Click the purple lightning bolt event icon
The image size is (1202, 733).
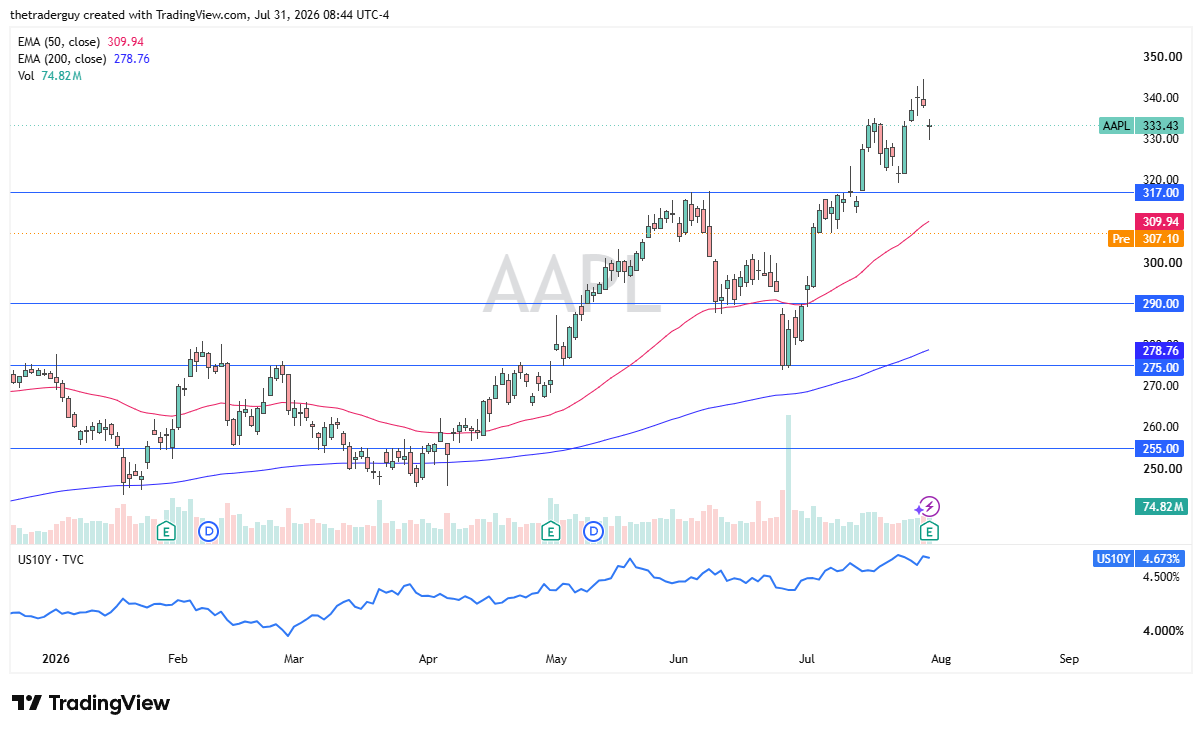930,506
